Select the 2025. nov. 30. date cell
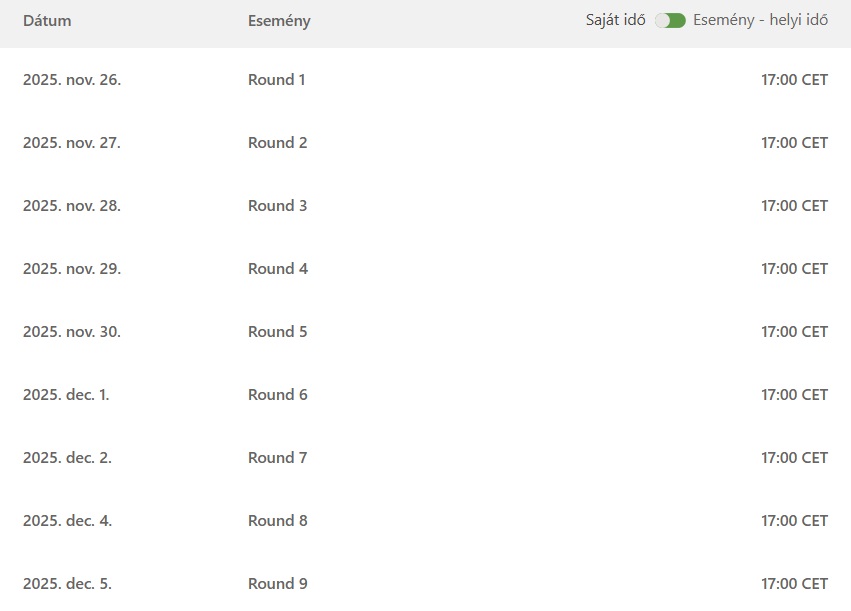The width and height of the screenshot is (851, 611). click(x=72, y=332)
